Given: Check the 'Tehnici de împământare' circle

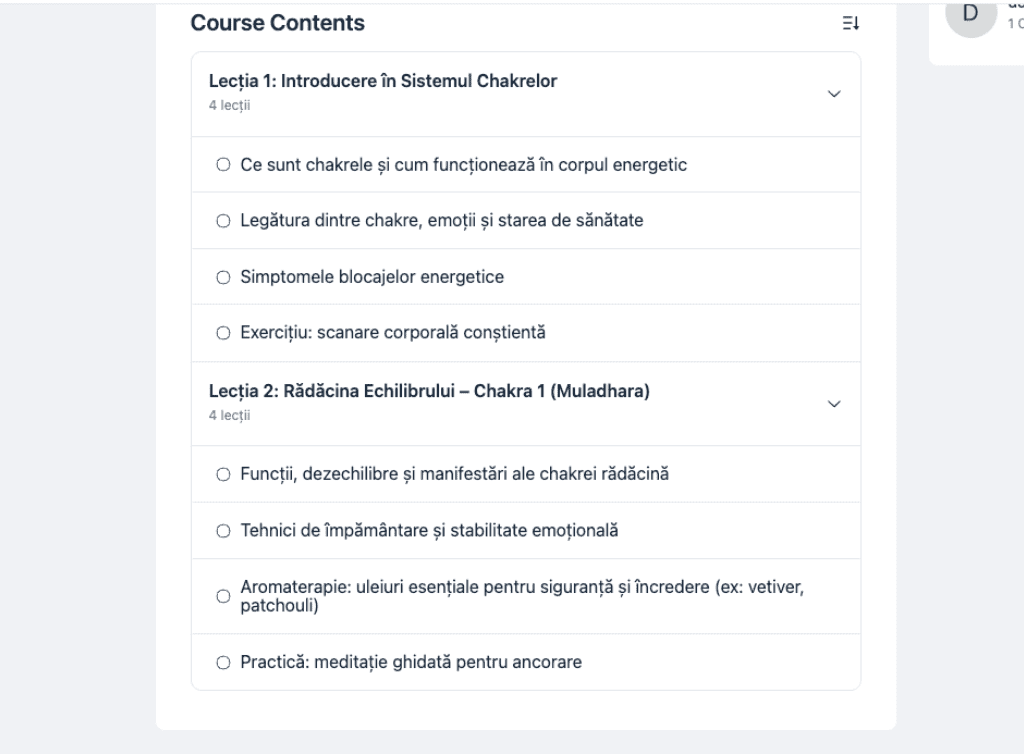Looking at the screenshot, I should tap(223, 531).
